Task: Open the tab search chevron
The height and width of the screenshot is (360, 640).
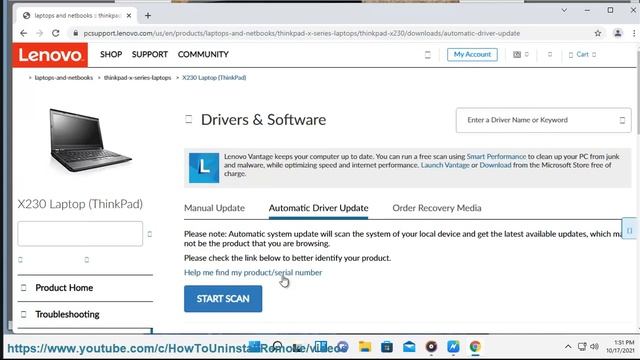Action: click(564, 10)
